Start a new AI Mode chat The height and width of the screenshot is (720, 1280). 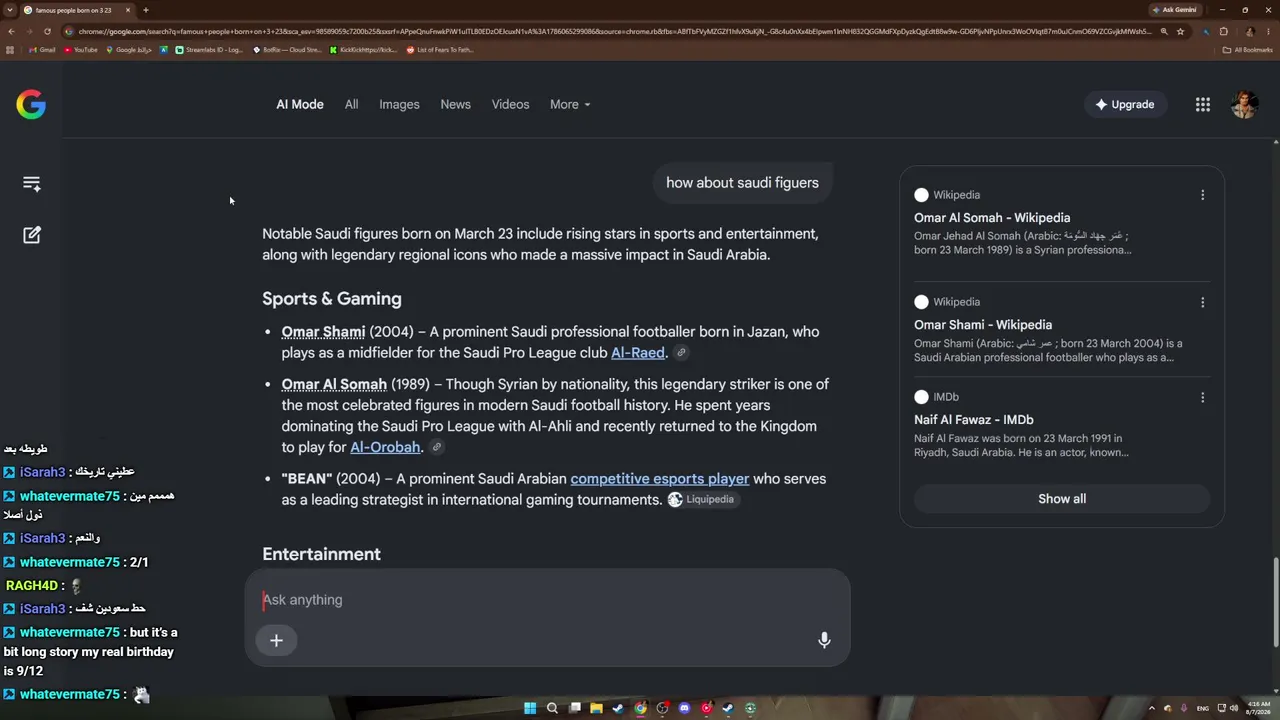pos(32,235)
